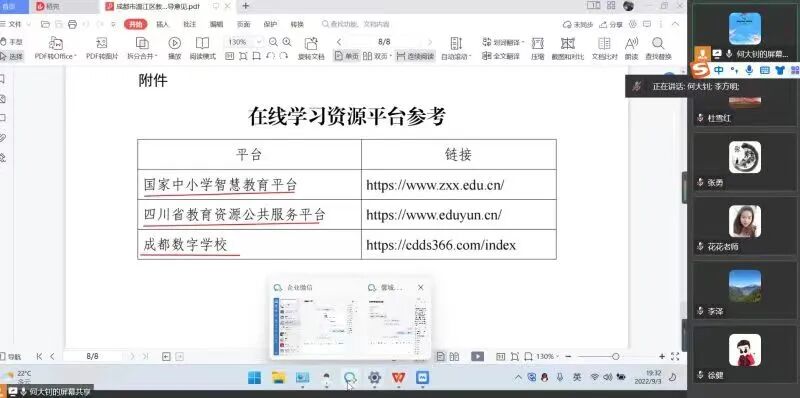Select the 手型 hand tool
This screenshot has height=398, width=800.
coord(11,42)
